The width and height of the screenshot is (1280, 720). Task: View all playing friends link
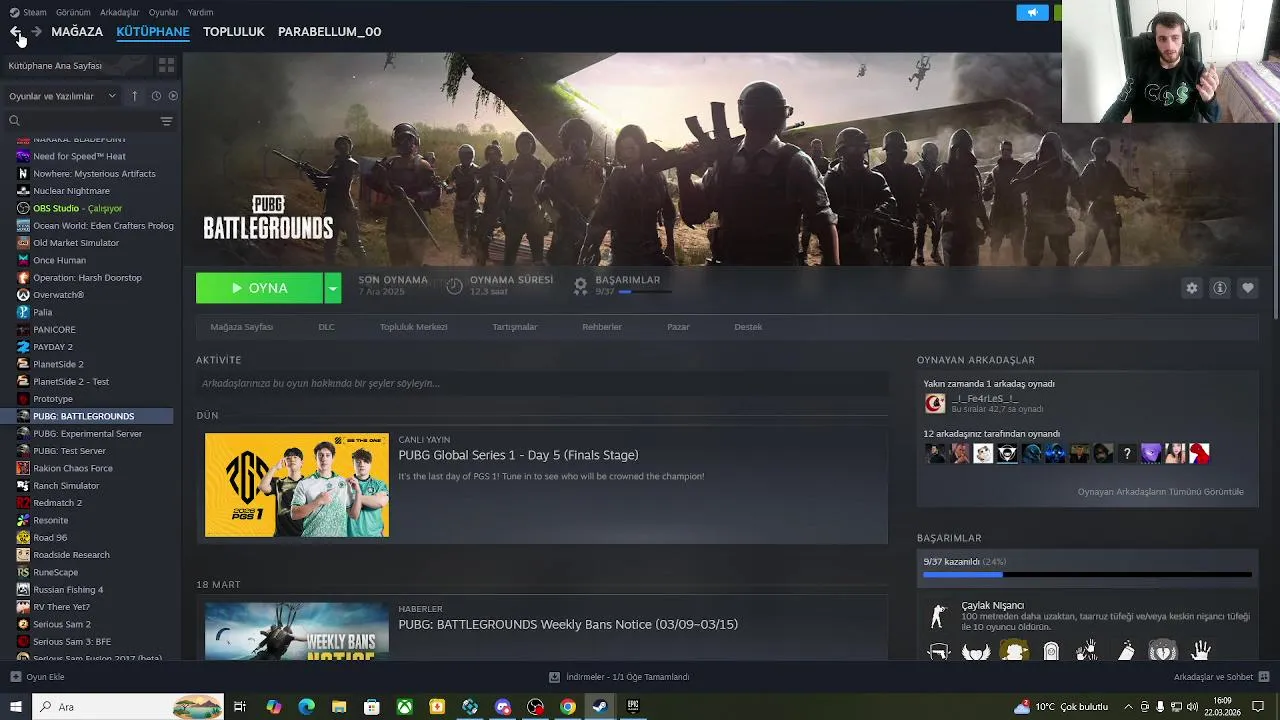[x=1160, y=492]
